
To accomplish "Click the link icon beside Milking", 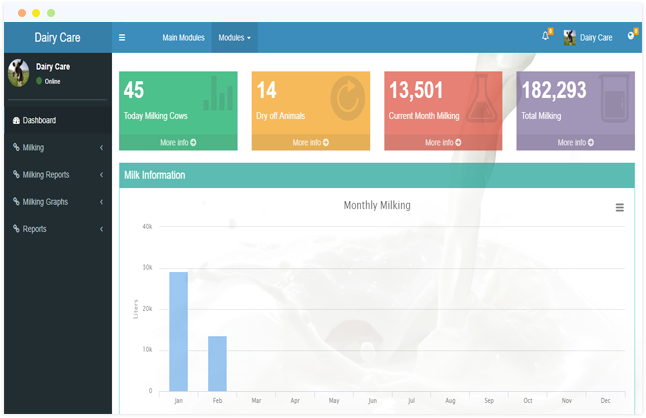I will tap(16, 147).
